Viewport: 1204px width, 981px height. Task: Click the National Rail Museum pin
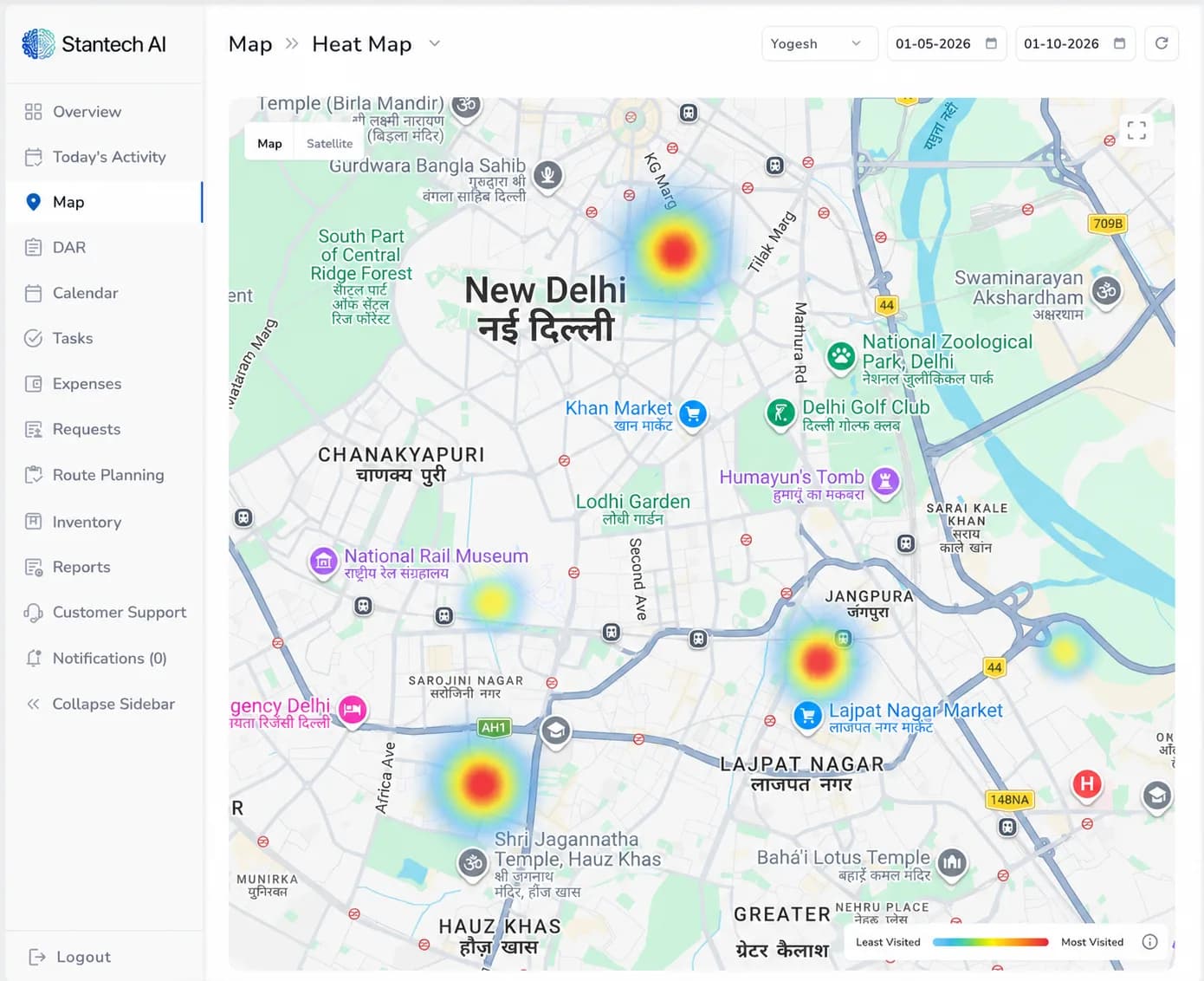pyautogui.click(x=323, y=562)
